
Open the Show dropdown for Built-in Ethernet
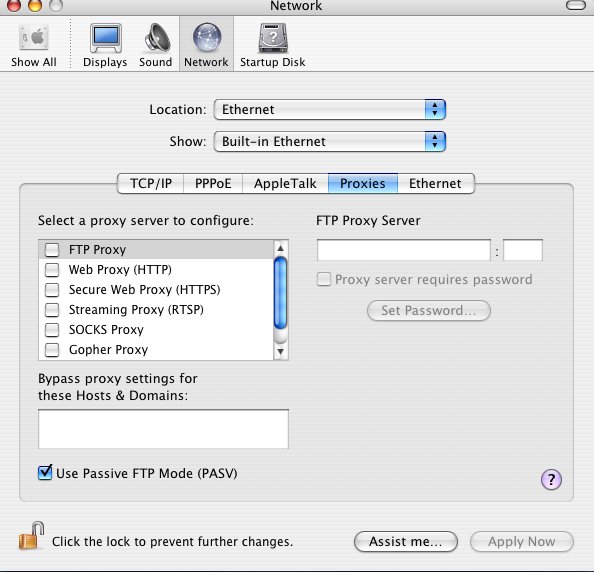(x=330, y=142)
